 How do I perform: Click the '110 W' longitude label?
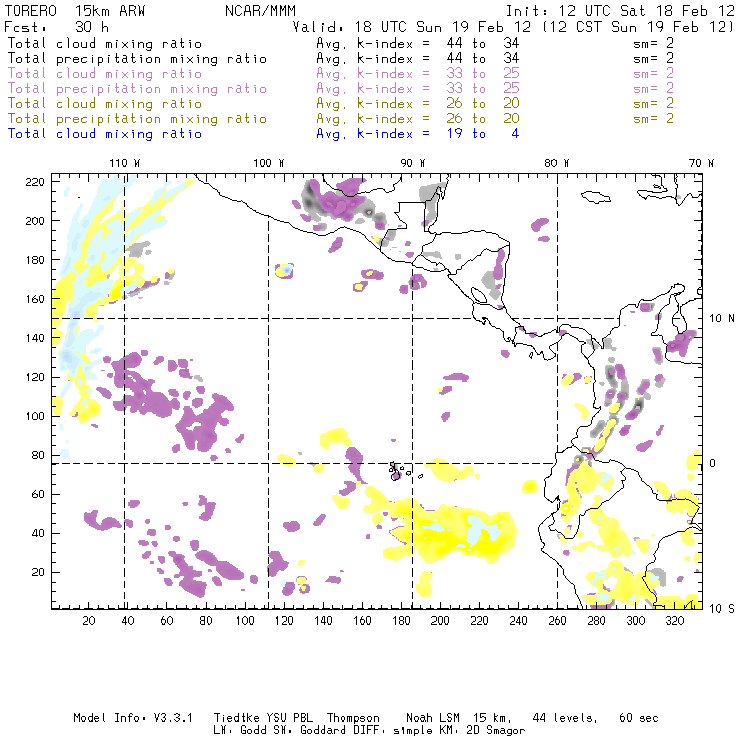[125, 163]
